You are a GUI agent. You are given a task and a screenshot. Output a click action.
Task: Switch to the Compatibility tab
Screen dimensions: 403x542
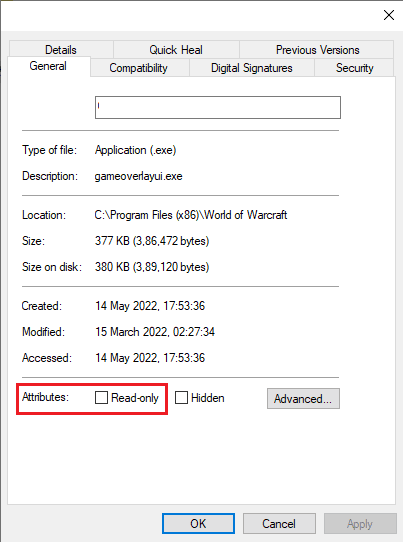point(139,68)
